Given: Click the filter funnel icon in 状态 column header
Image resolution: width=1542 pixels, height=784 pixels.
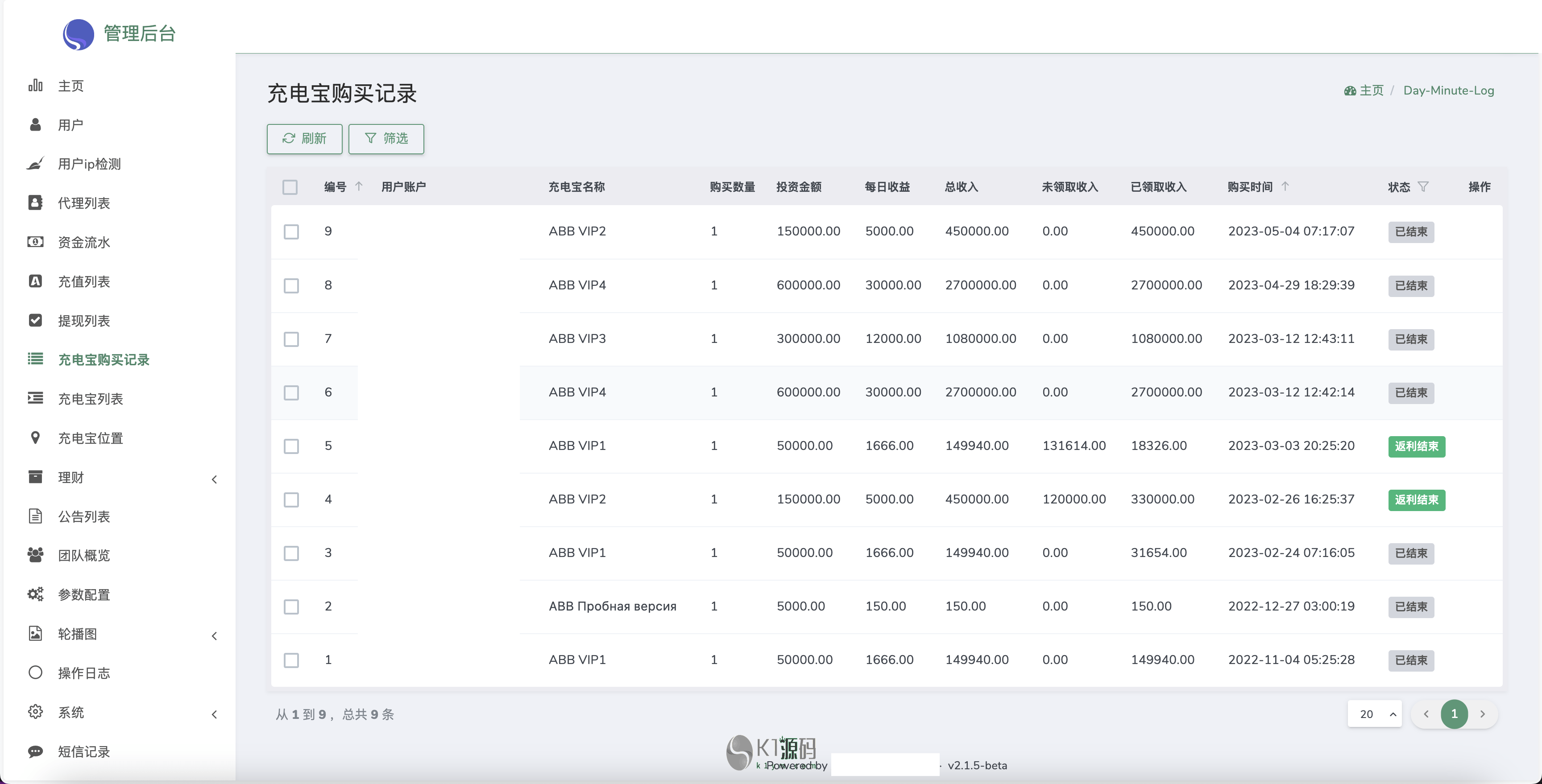Looking at the screenshot, I should [1423, 187].
